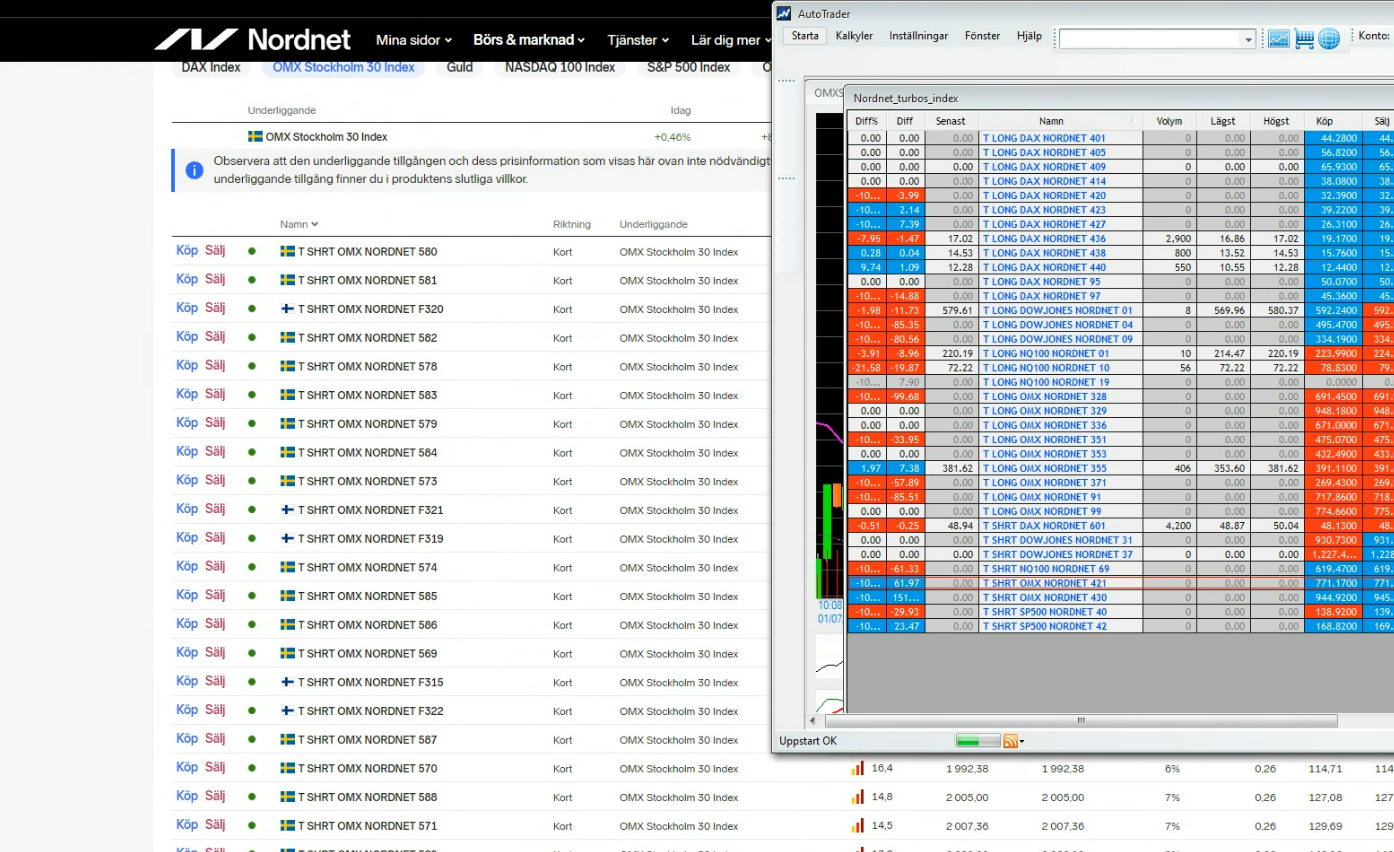Expand the Börs & marknad menu
The image size is (1394, 852).
click(x=529, y=40)
